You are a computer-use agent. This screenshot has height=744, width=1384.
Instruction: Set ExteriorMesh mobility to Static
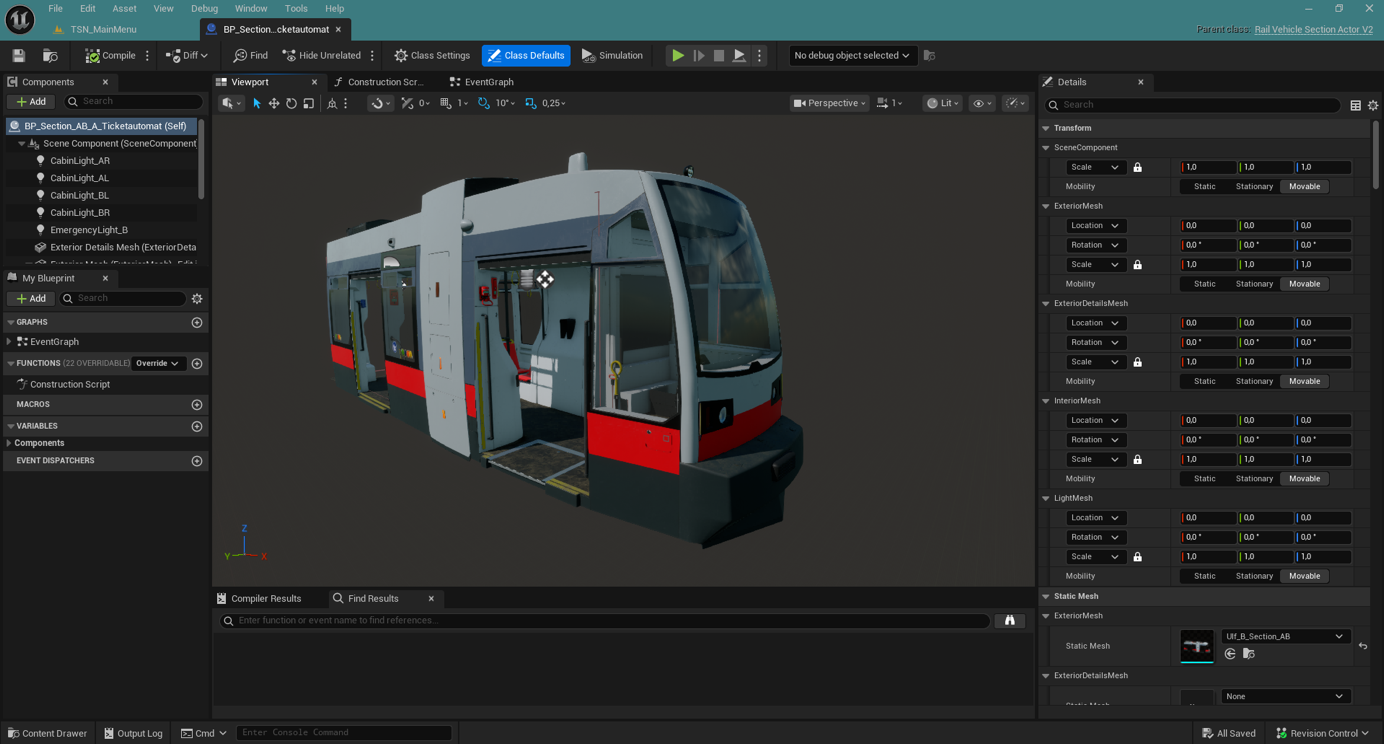tap(1204, 284)
